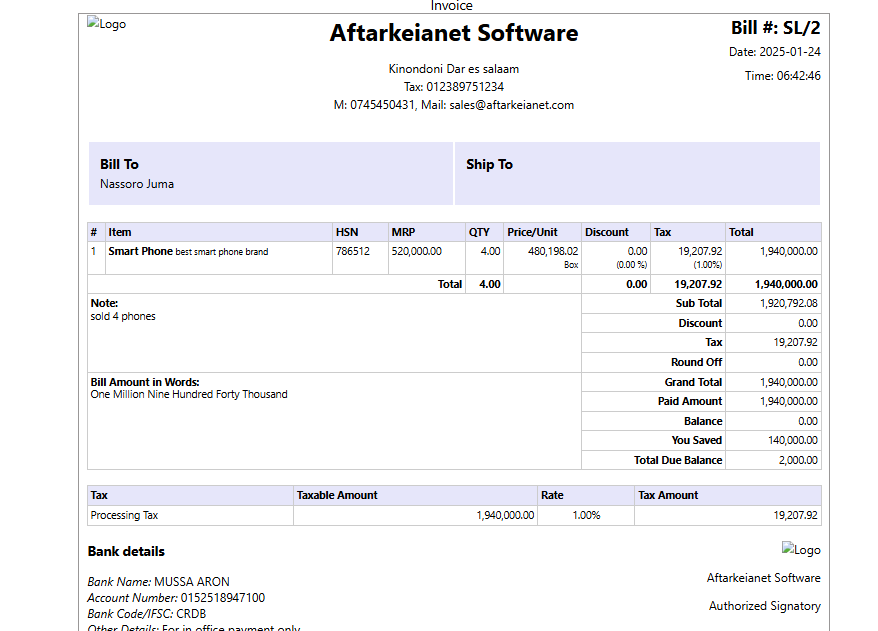Image resolution: width=878 pixels, height=631 pixels.
Task: Click the MRP value 520,000.00
Action: (417, 251)
